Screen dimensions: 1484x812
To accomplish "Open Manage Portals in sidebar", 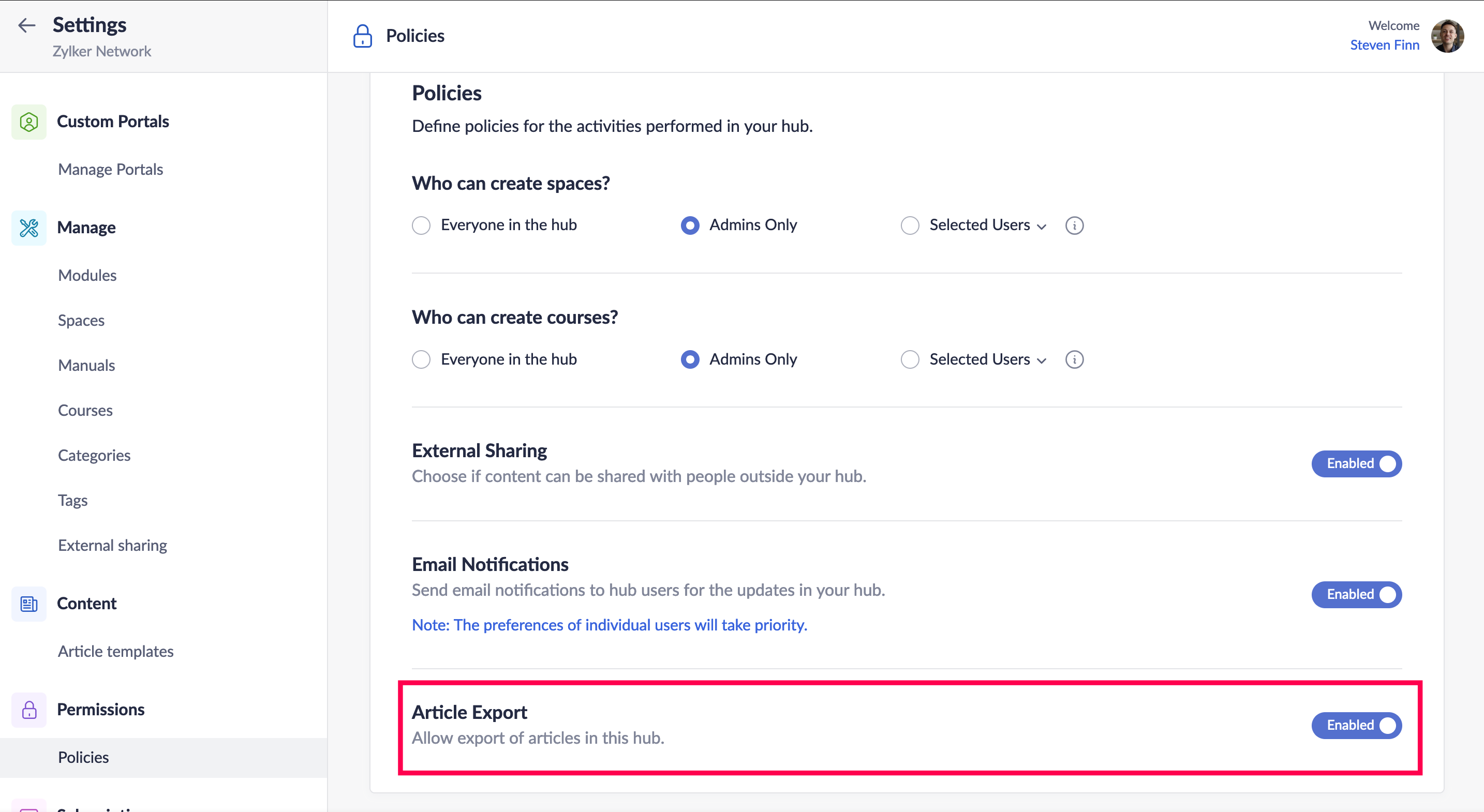I will [x=111, y=169].
